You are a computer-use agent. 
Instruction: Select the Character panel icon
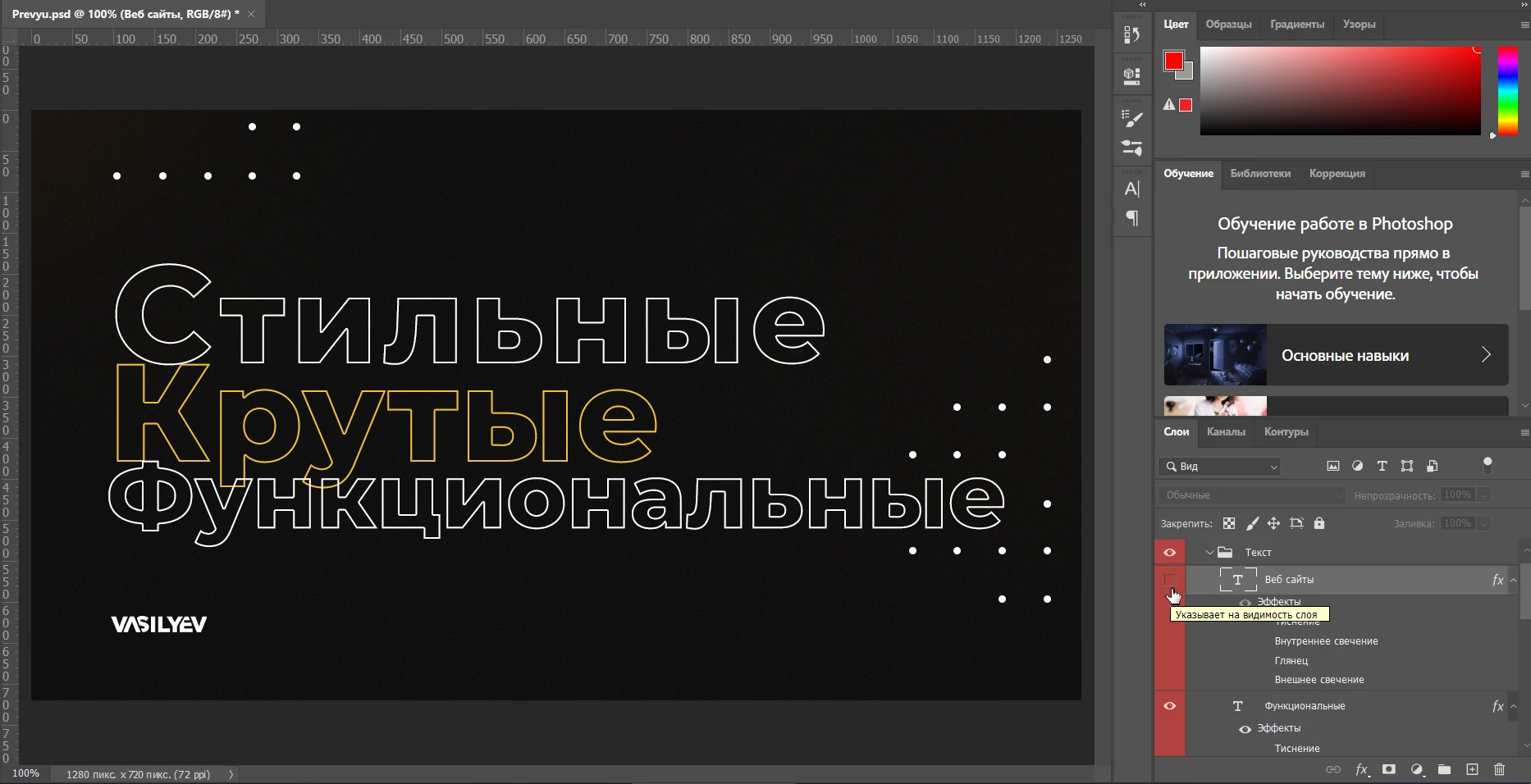pos(1131,188)
